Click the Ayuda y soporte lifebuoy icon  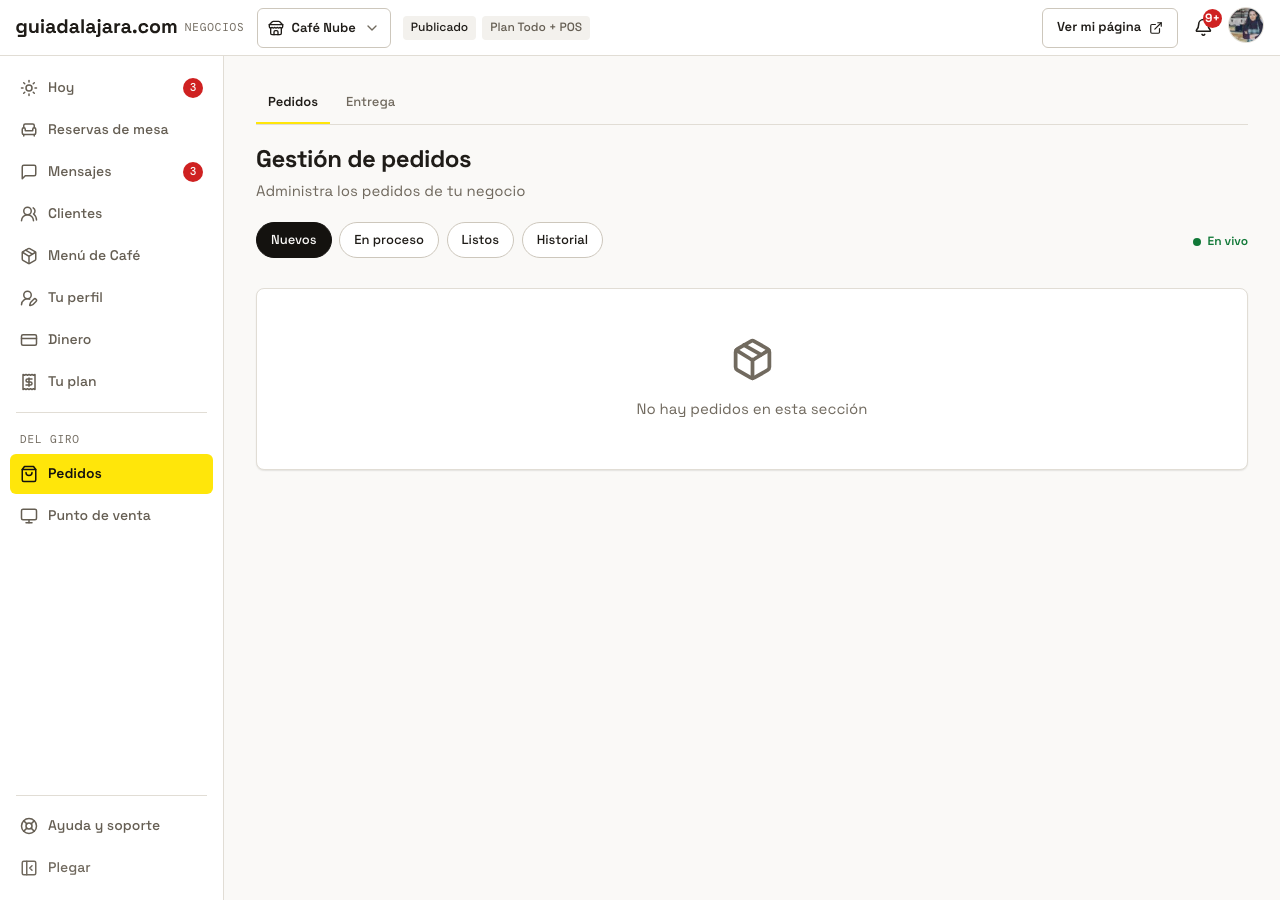click(x=29, y=826)
